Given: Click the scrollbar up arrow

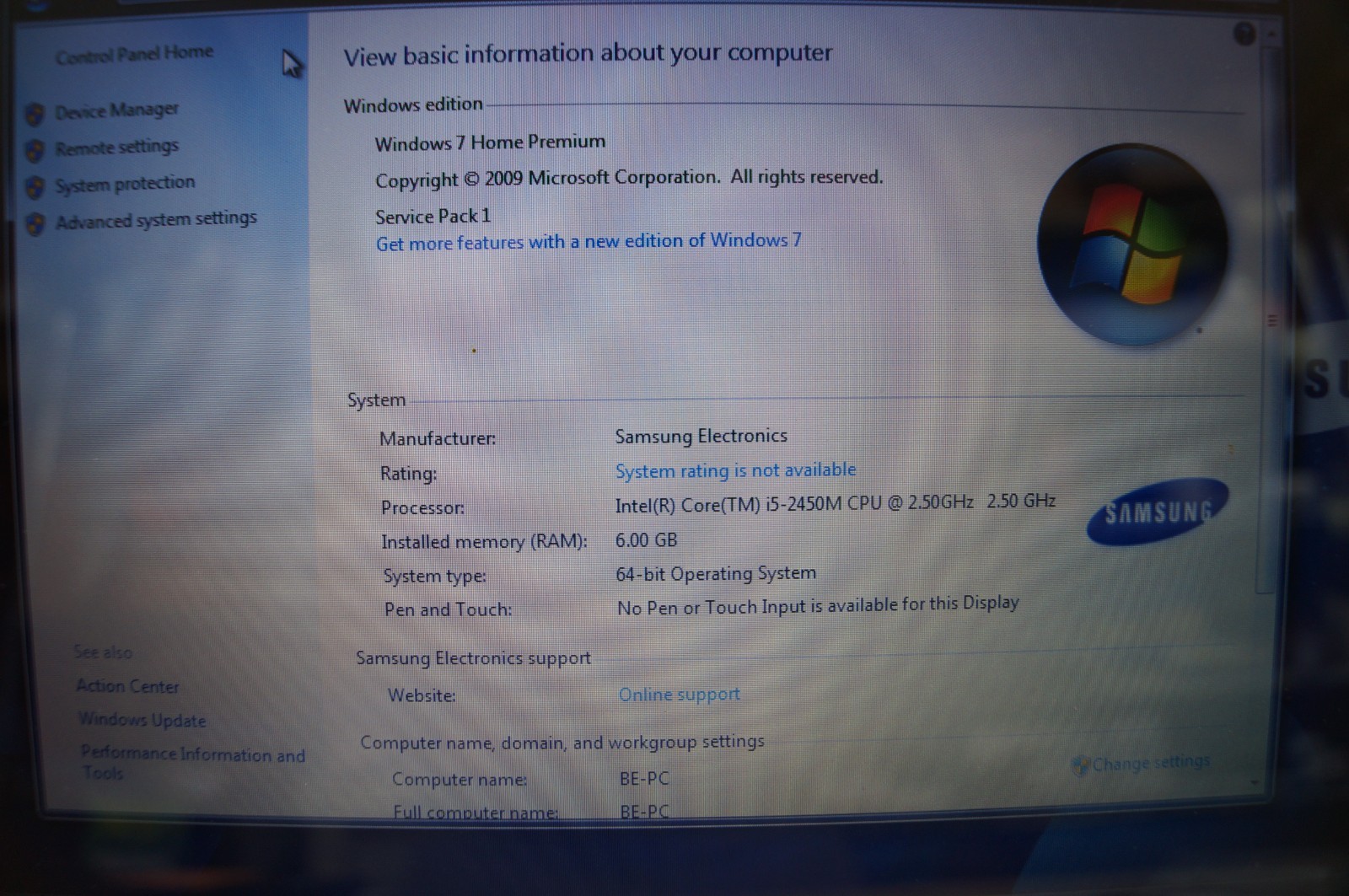Looking at the screenshot, I should click(1271, 35).
